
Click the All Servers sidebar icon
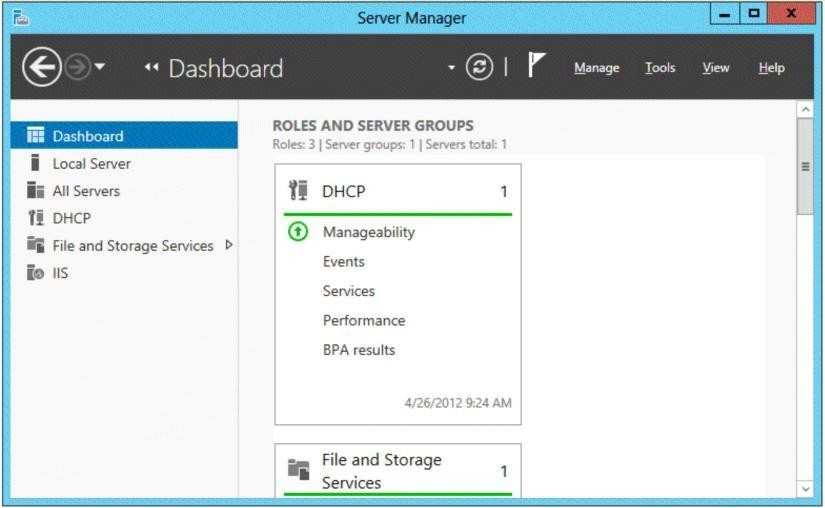click(x=35, y=190)
